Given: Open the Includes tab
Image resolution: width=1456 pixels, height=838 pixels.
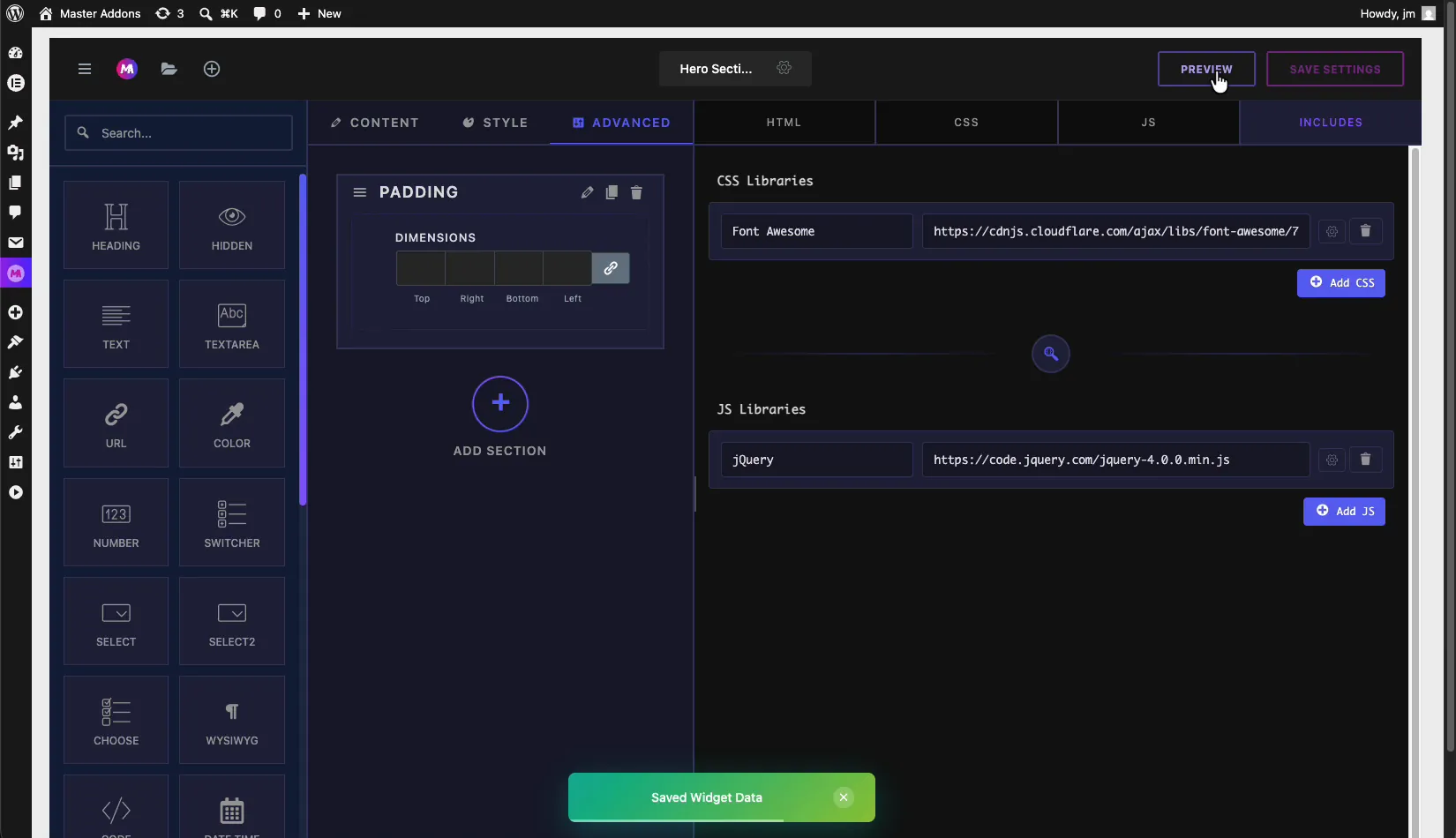Looking at the screenshot, I should (x=1331, y=123).
